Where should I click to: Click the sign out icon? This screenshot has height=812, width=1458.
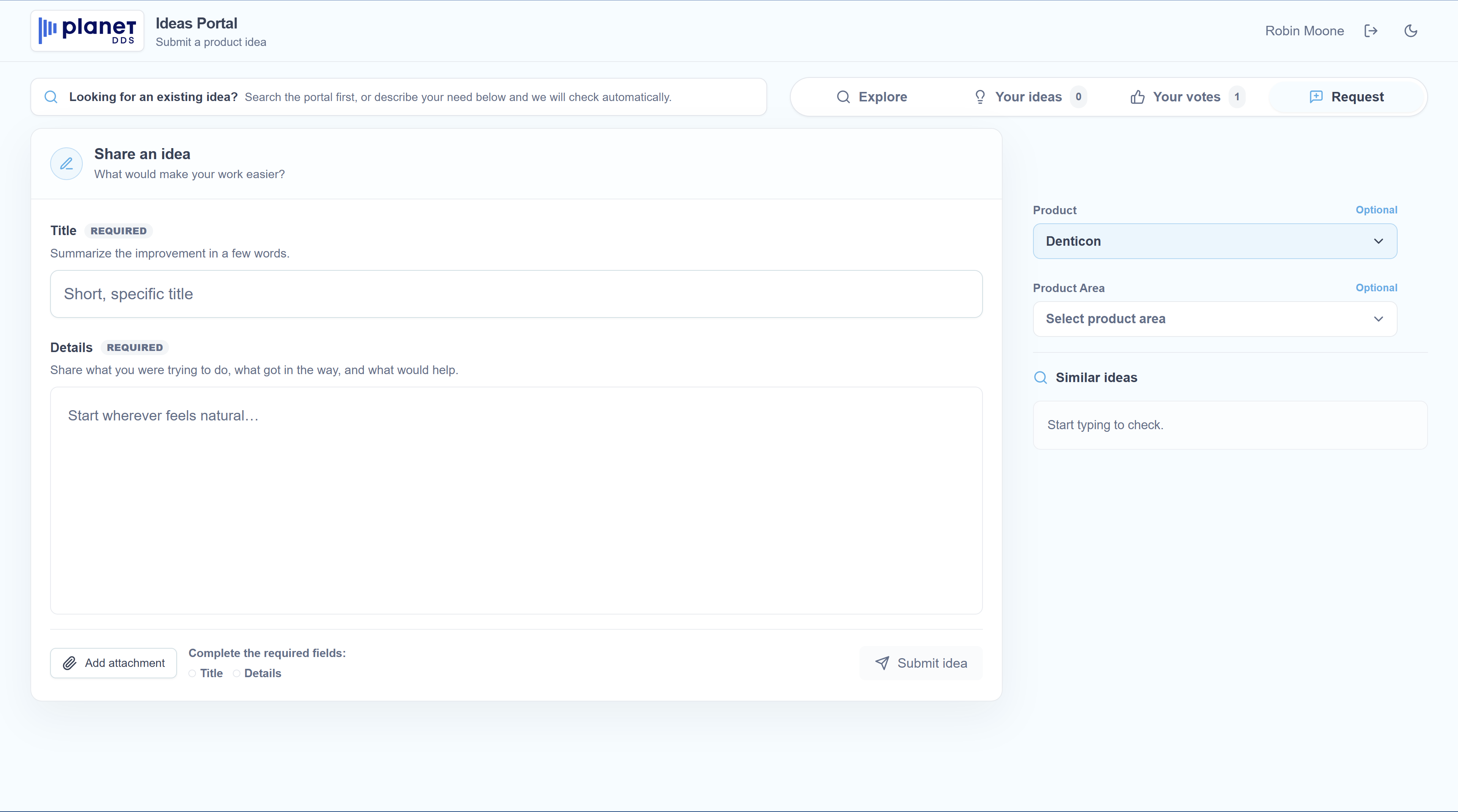coord(1371,31)
